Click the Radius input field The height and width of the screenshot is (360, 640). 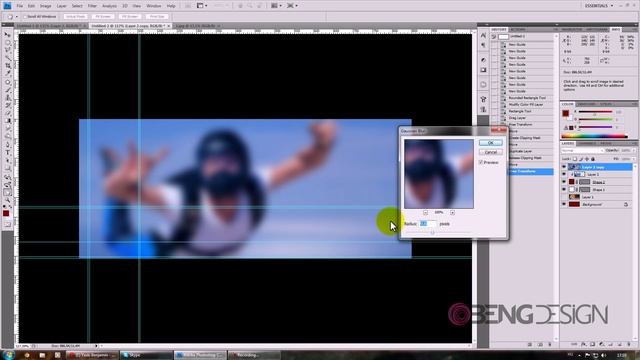(x=428, y=224)
